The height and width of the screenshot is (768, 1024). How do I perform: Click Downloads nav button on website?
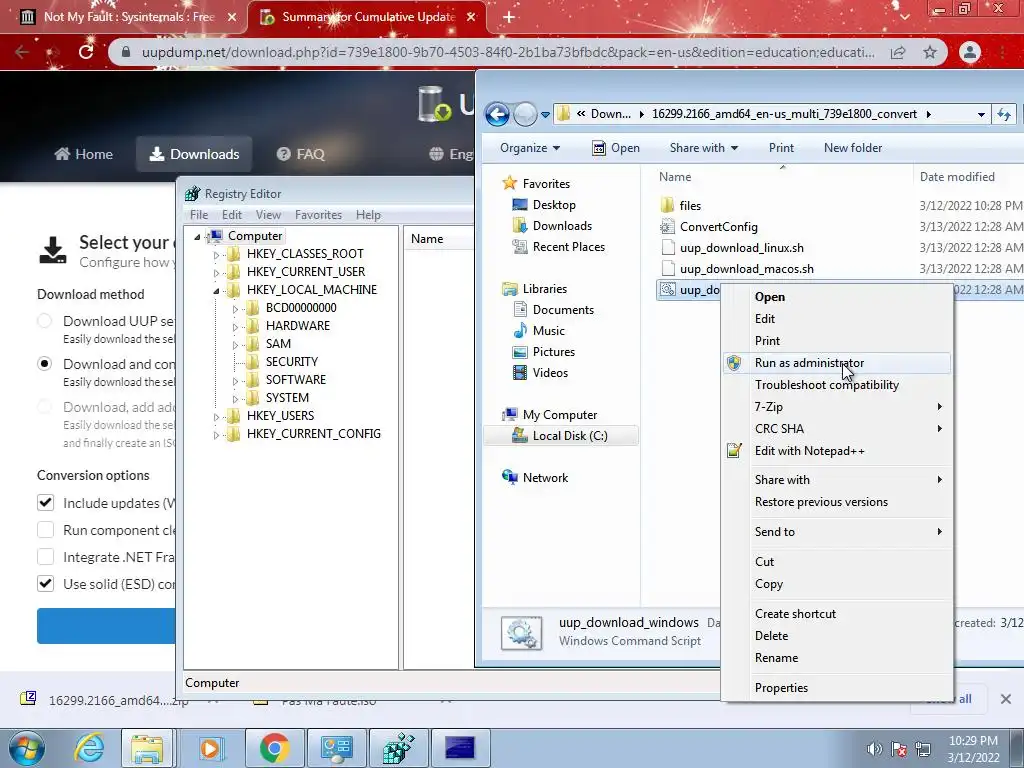194,154
